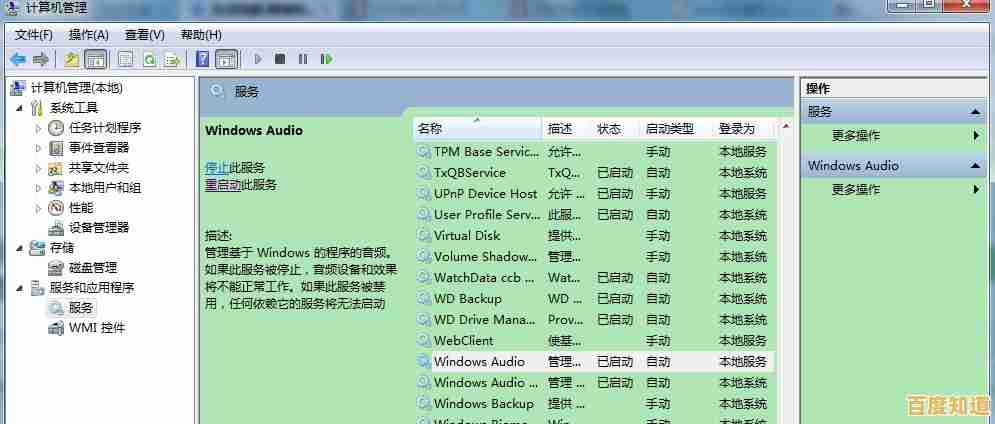The width and height of the screenshot is (995, 424).
Task: Click the Export list toolbar icon
Action: coord(172,60)
